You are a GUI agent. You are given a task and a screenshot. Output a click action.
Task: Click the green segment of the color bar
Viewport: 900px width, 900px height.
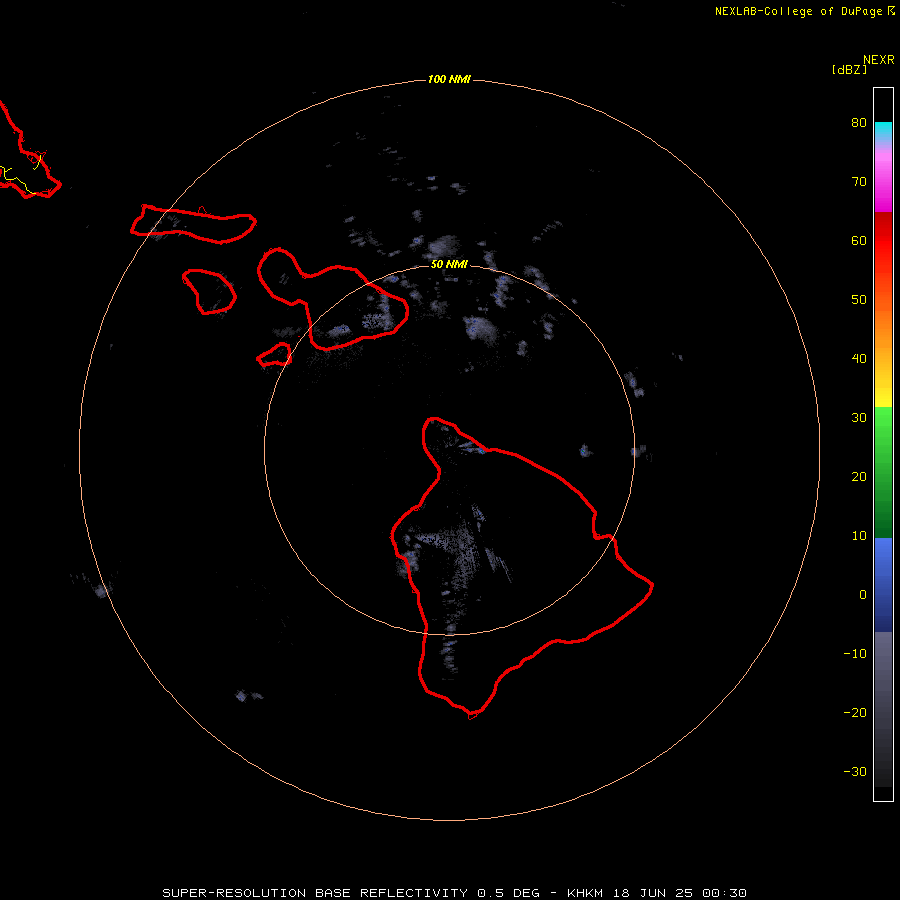[883, 472]
